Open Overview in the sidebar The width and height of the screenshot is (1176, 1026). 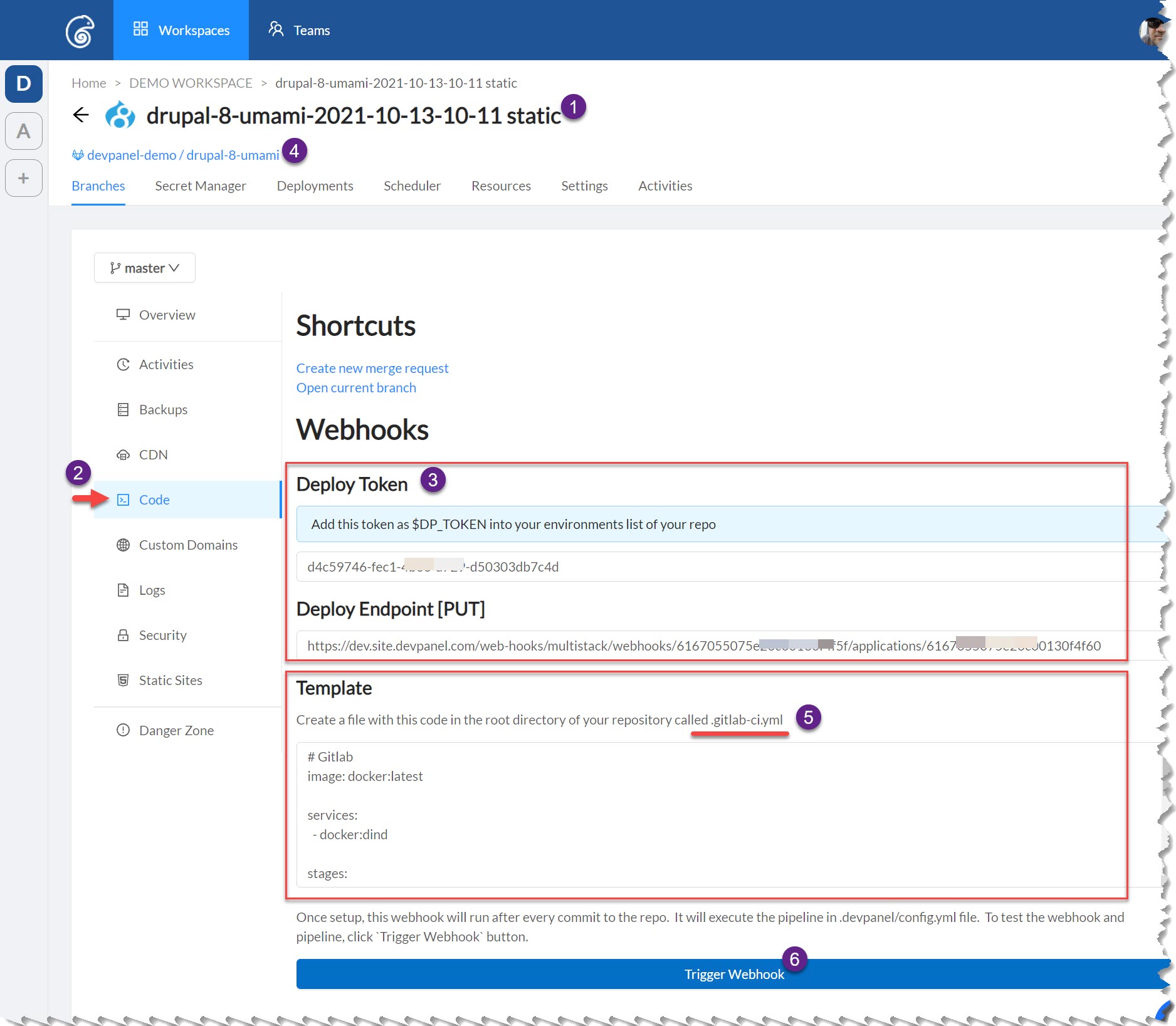click(x=167, y=315)
